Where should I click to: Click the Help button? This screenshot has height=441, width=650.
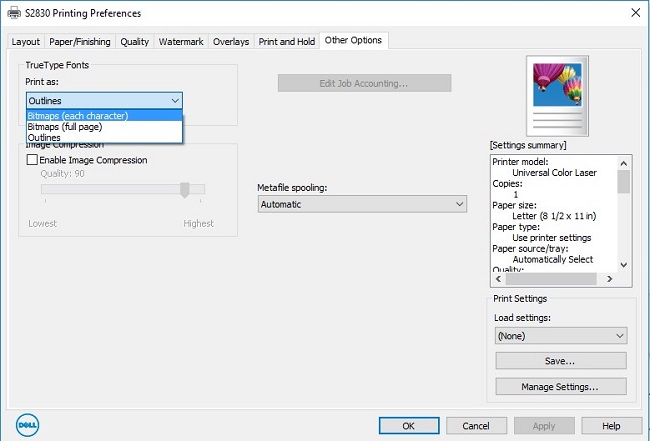(611, 426)
